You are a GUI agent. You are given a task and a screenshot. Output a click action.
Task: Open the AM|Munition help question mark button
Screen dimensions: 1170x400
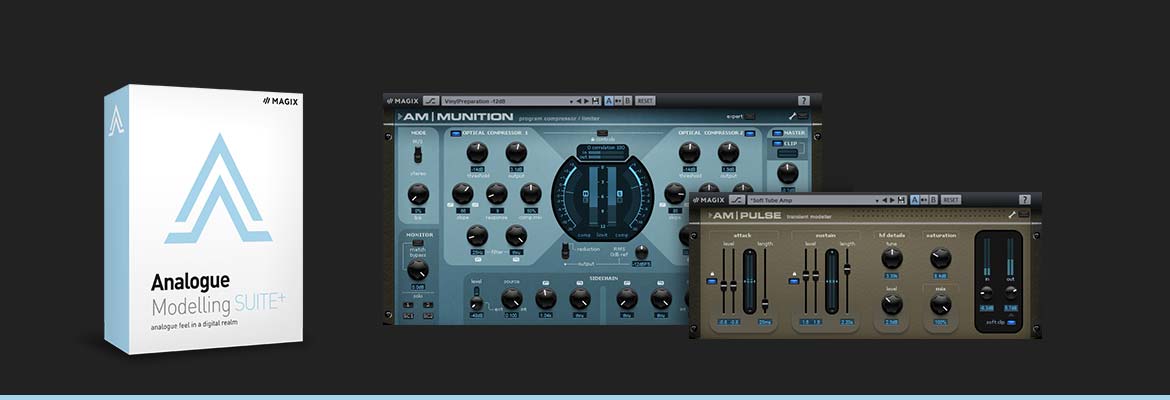tap(804, 101)
